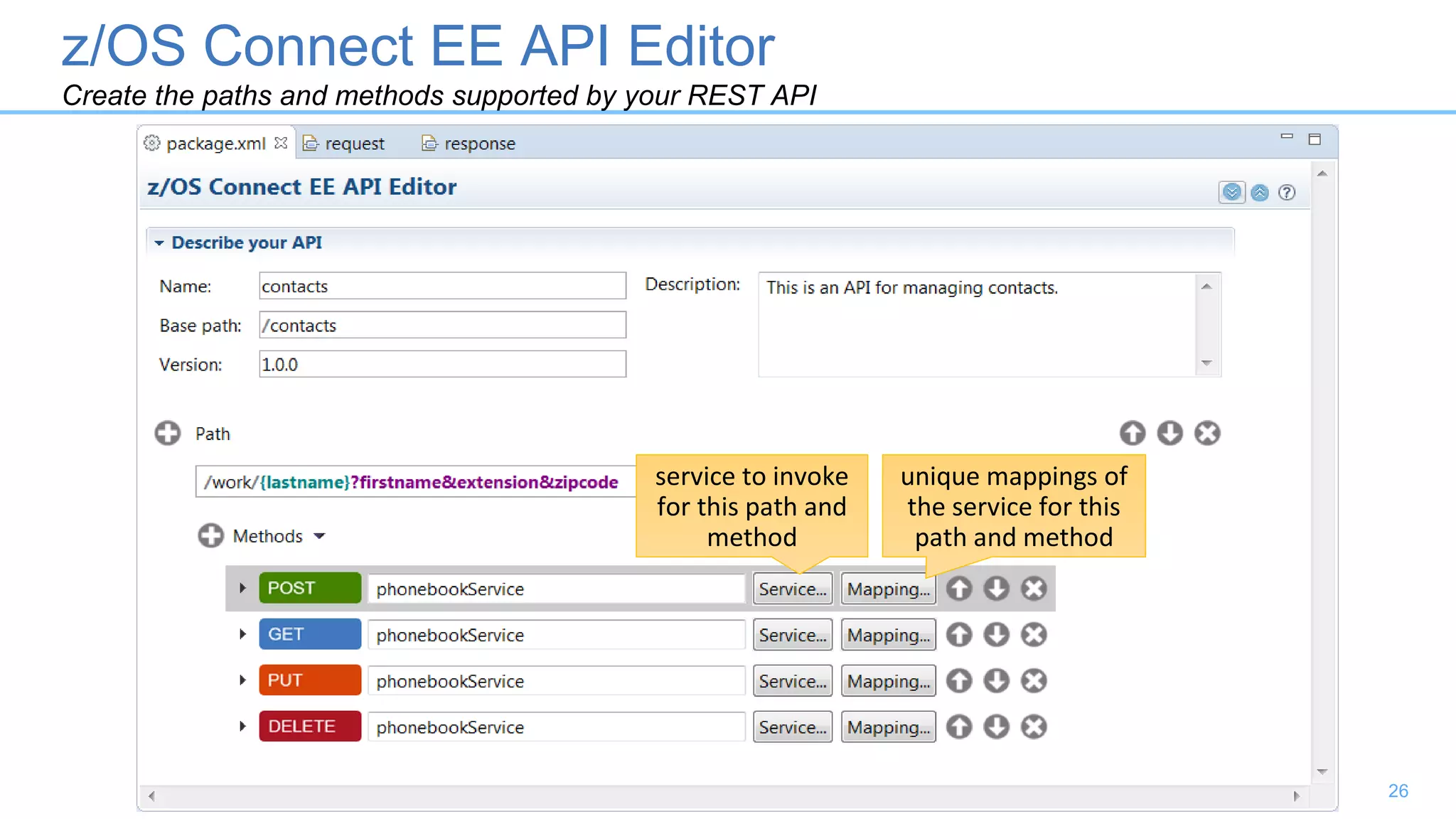
Task: Remove the GET method
Action: click(1034, 634)
